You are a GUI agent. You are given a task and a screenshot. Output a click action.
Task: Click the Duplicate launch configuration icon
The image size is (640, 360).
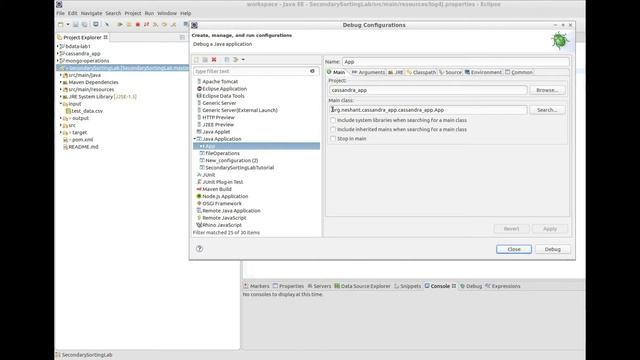pyautogui.click(x=205, y=60)
